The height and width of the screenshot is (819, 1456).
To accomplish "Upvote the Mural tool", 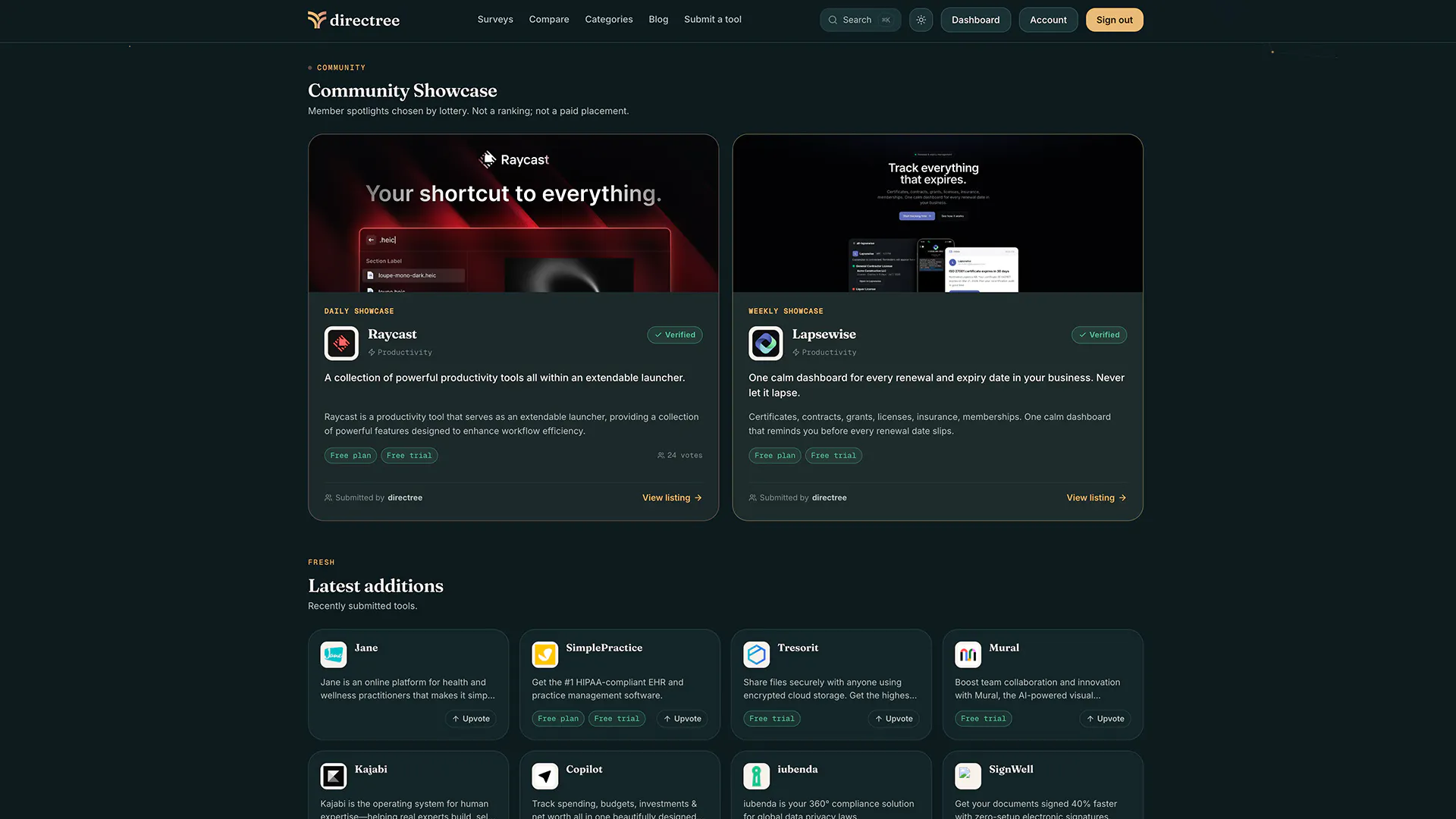I will point(1106,718).
